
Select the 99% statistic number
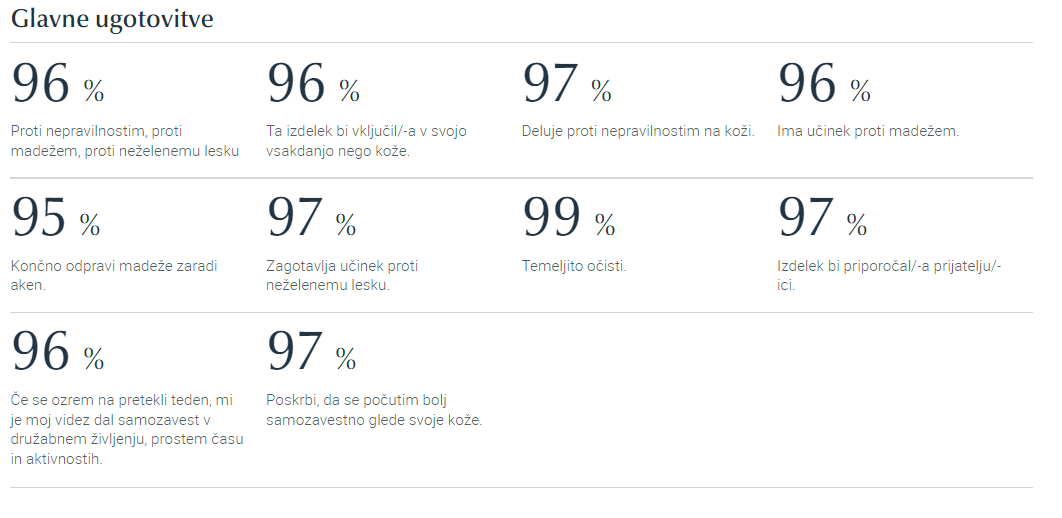click(x=569, y=218)
